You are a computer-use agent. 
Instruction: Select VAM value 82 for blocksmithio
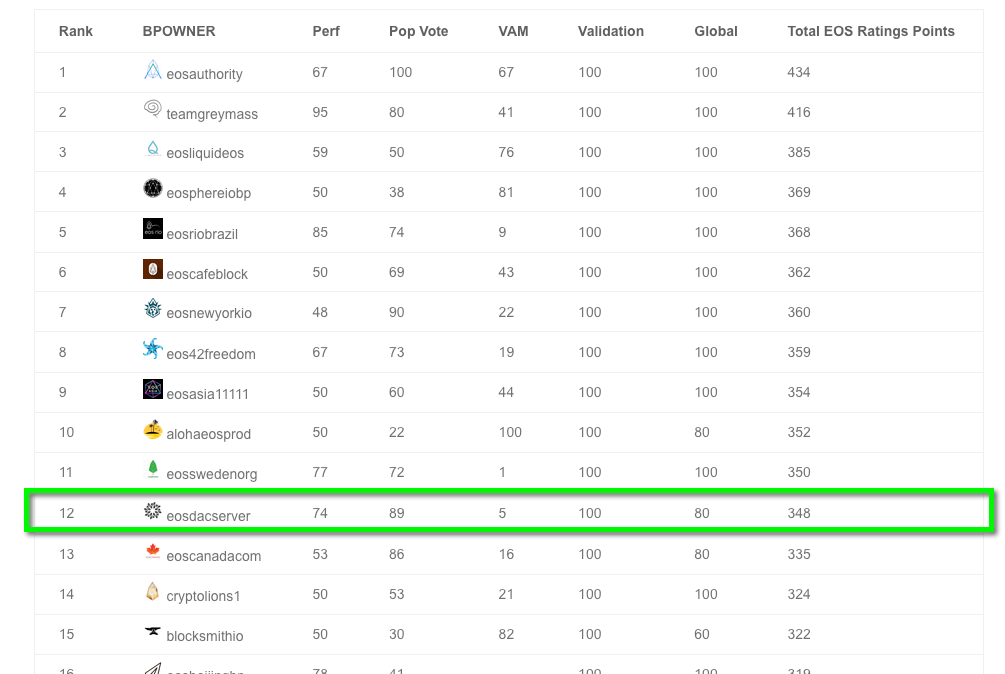pos(506,634)
